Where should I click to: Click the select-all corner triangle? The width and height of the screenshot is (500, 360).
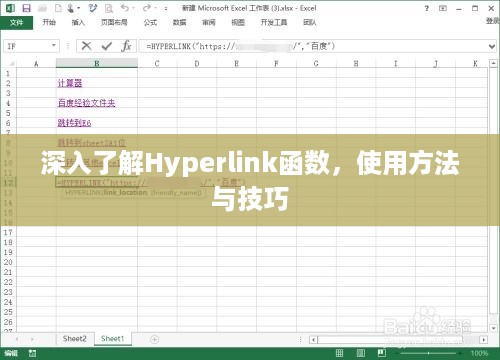pyautogui.click(x=11, y=63)
